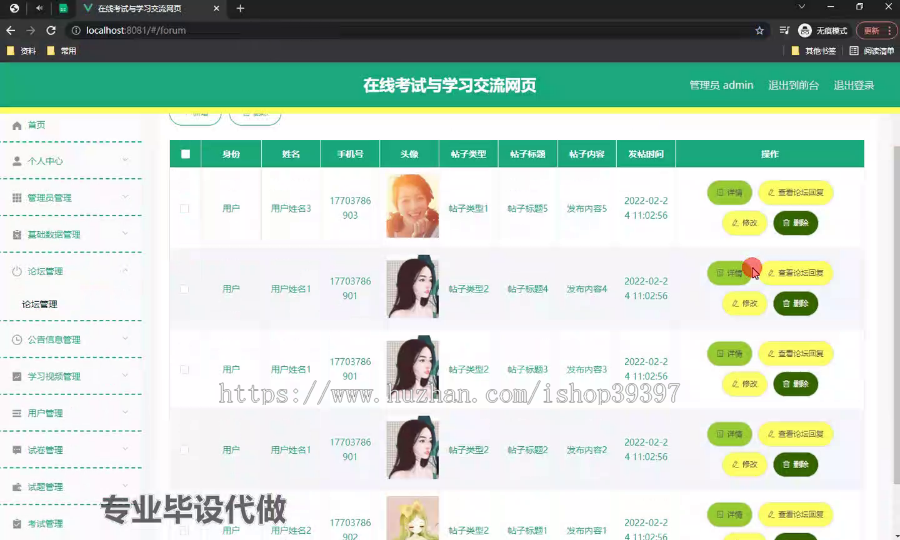Viewport: 900px width, 540px height.
Task: Click the tab search chevron in title bar
Action: (x=802, y=7)
